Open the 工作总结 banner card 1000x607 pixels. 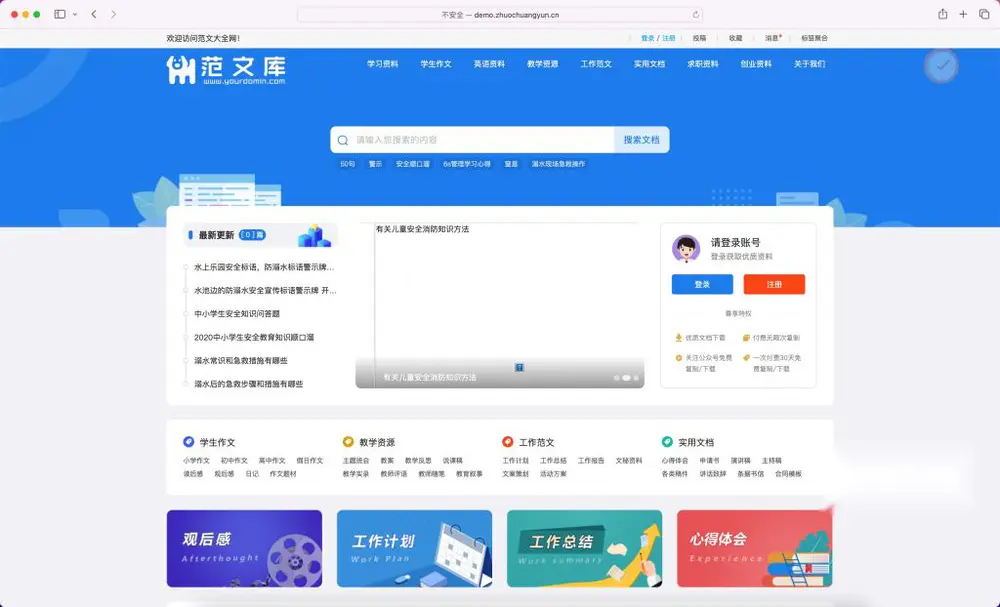pos(584,548)
